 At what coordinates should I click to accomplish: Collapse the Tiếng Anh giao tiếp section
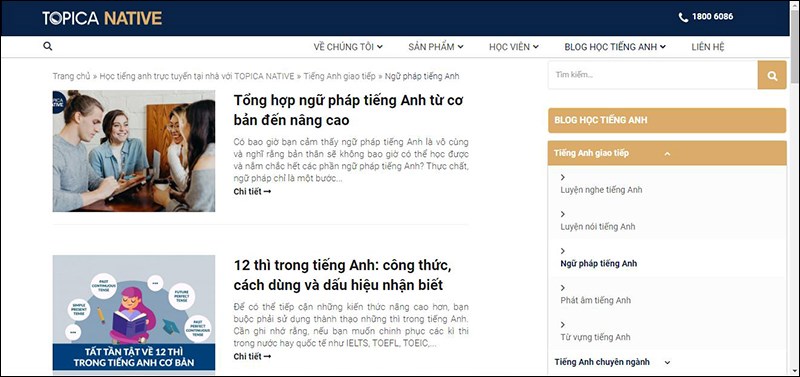point(667,154)
